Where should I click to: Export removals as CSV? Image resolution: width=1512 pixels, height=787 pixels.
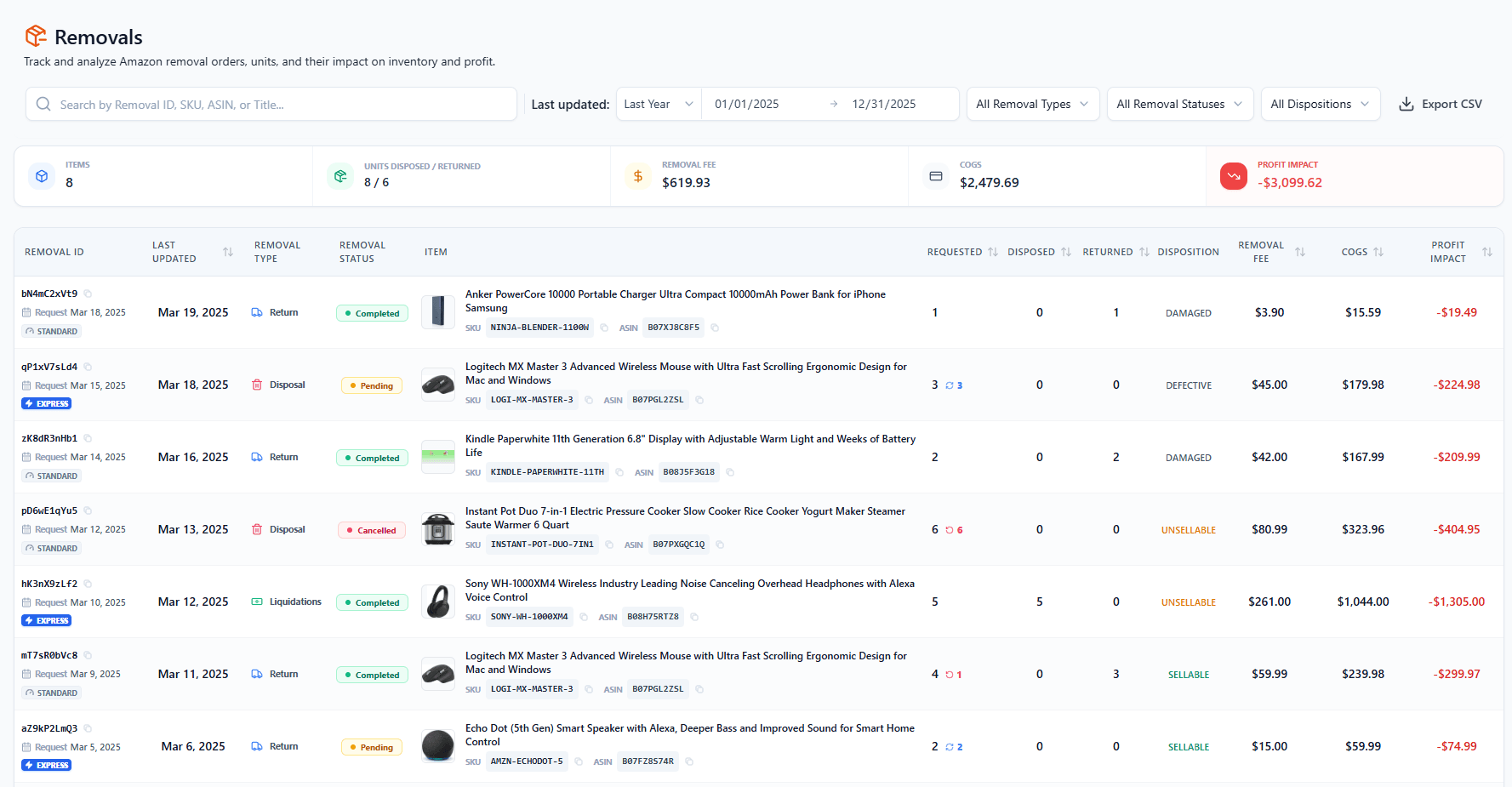click(x=1441, y=104)
